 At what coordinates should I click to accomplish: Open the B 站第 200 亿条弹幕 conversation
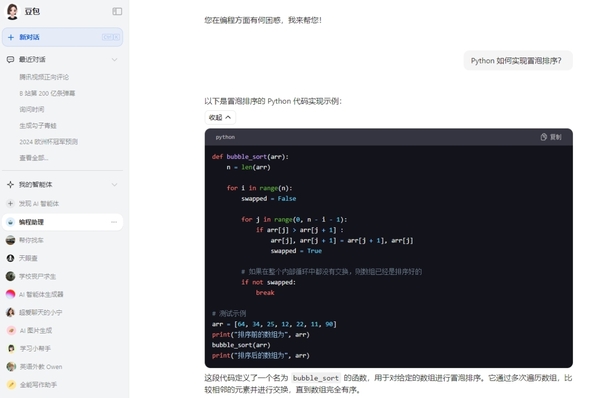(47, 93)
